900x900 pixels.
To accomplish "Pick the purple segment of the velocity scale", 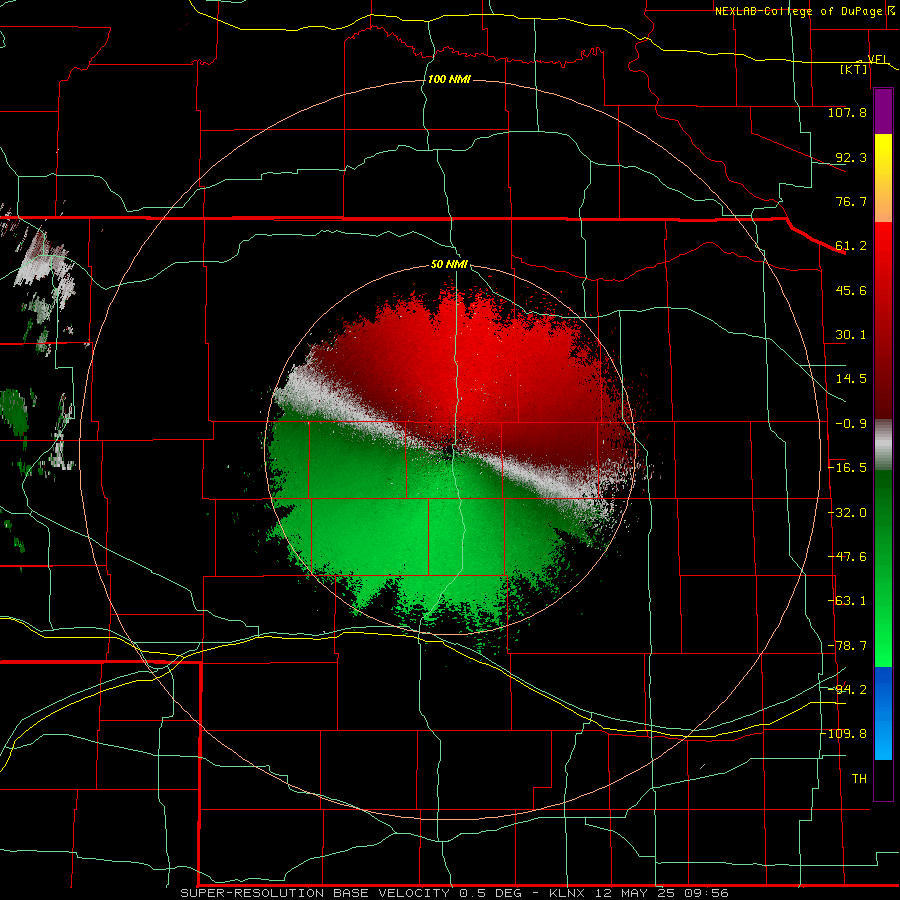I will pyautogui.click(x=883, y=111).
